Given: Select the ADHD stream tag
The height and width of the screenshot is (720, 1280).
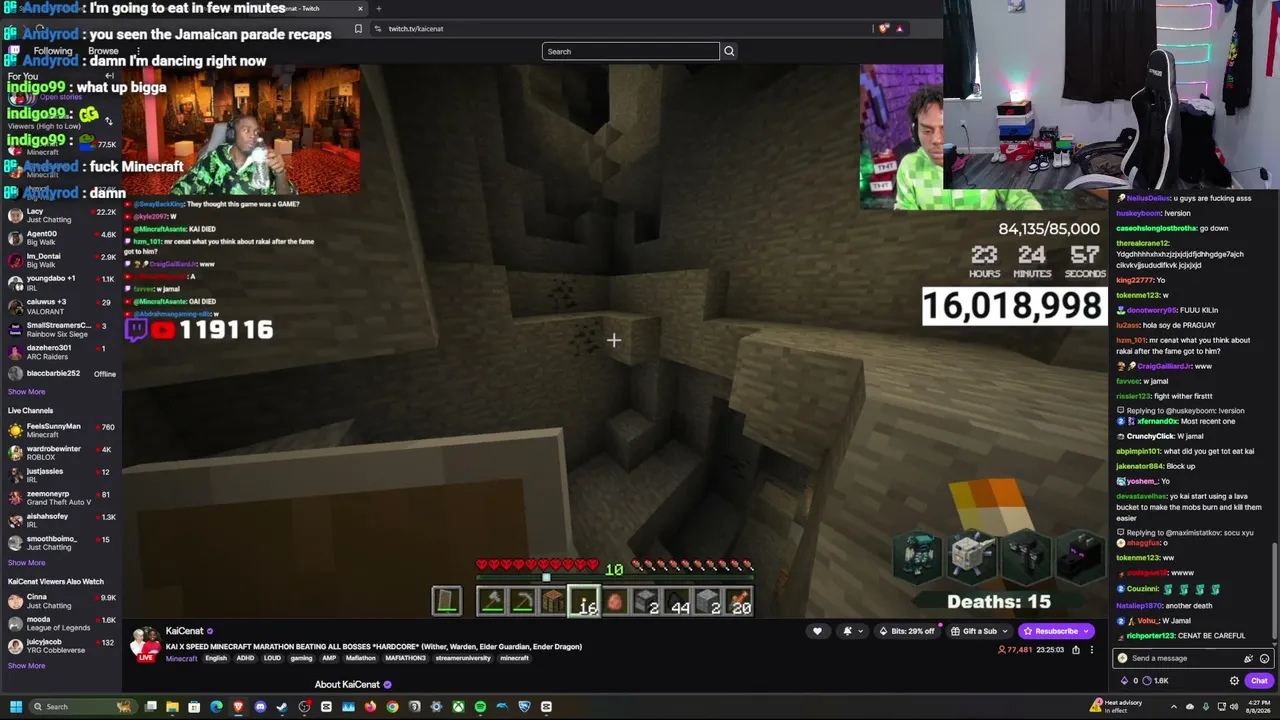Looking at the screenshot, I should (x=245, y=658).
